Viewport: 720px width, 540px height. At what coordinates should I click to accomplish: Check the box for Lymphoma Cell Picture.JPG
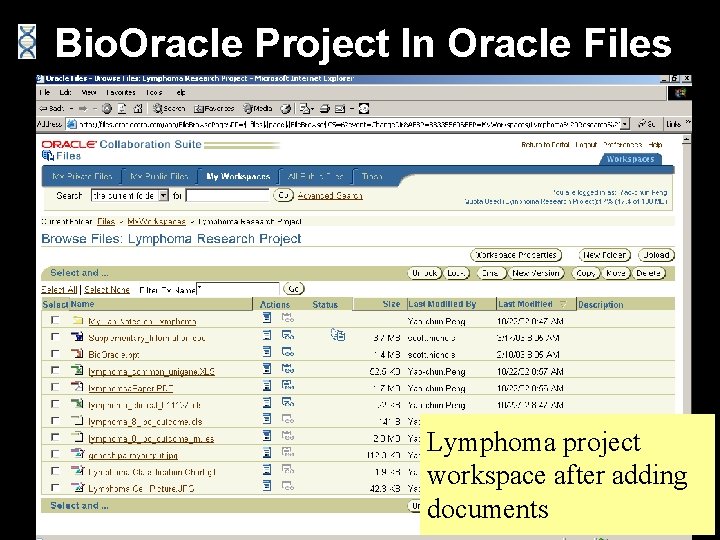coord(55,487)
